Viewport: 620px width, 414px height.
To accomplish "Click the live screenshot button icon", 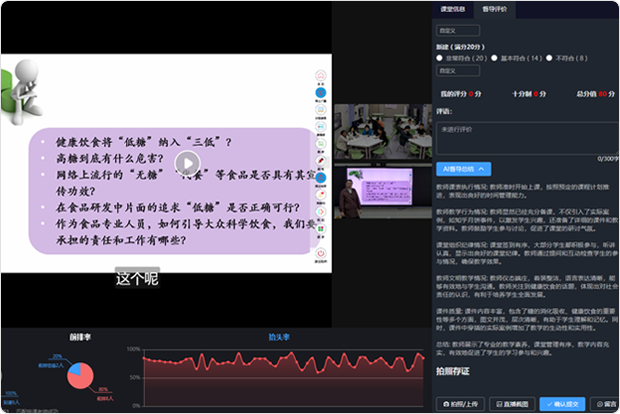I will tap(498, 404).
